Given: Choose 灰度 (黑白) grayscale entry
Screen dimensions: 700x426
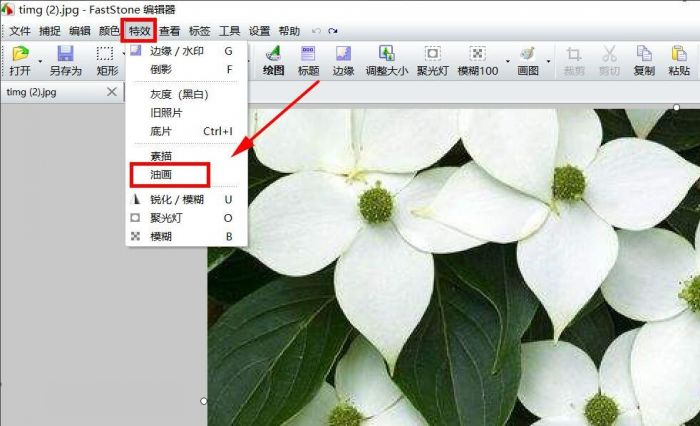Looking at the screenshot, I should pos(187,94).
